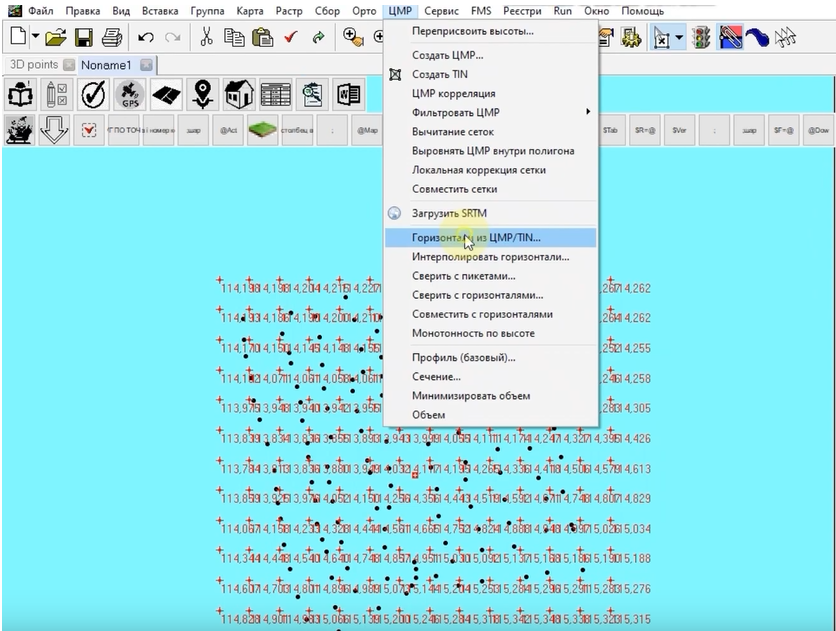
Task: Toggle the red checkmark box button
Action: (x=89, y=130)
